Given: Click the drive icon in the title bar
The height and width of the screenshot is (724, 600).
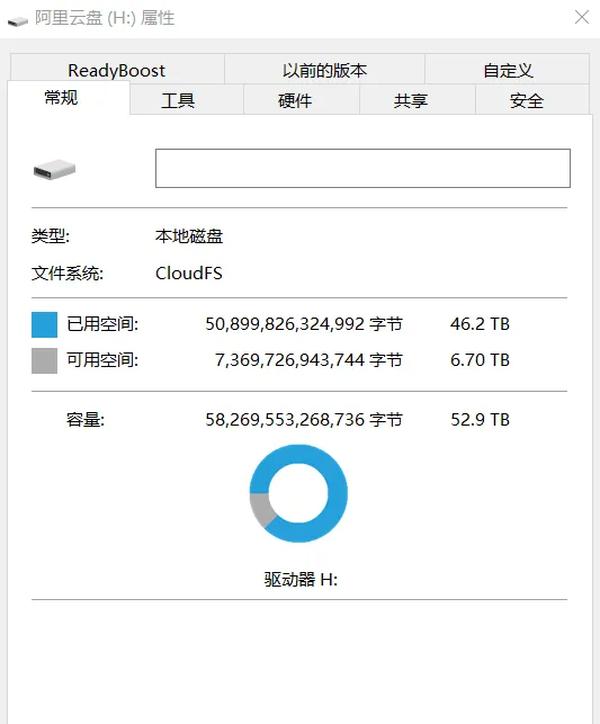Looking at the screenshot, I should point(18,21).
